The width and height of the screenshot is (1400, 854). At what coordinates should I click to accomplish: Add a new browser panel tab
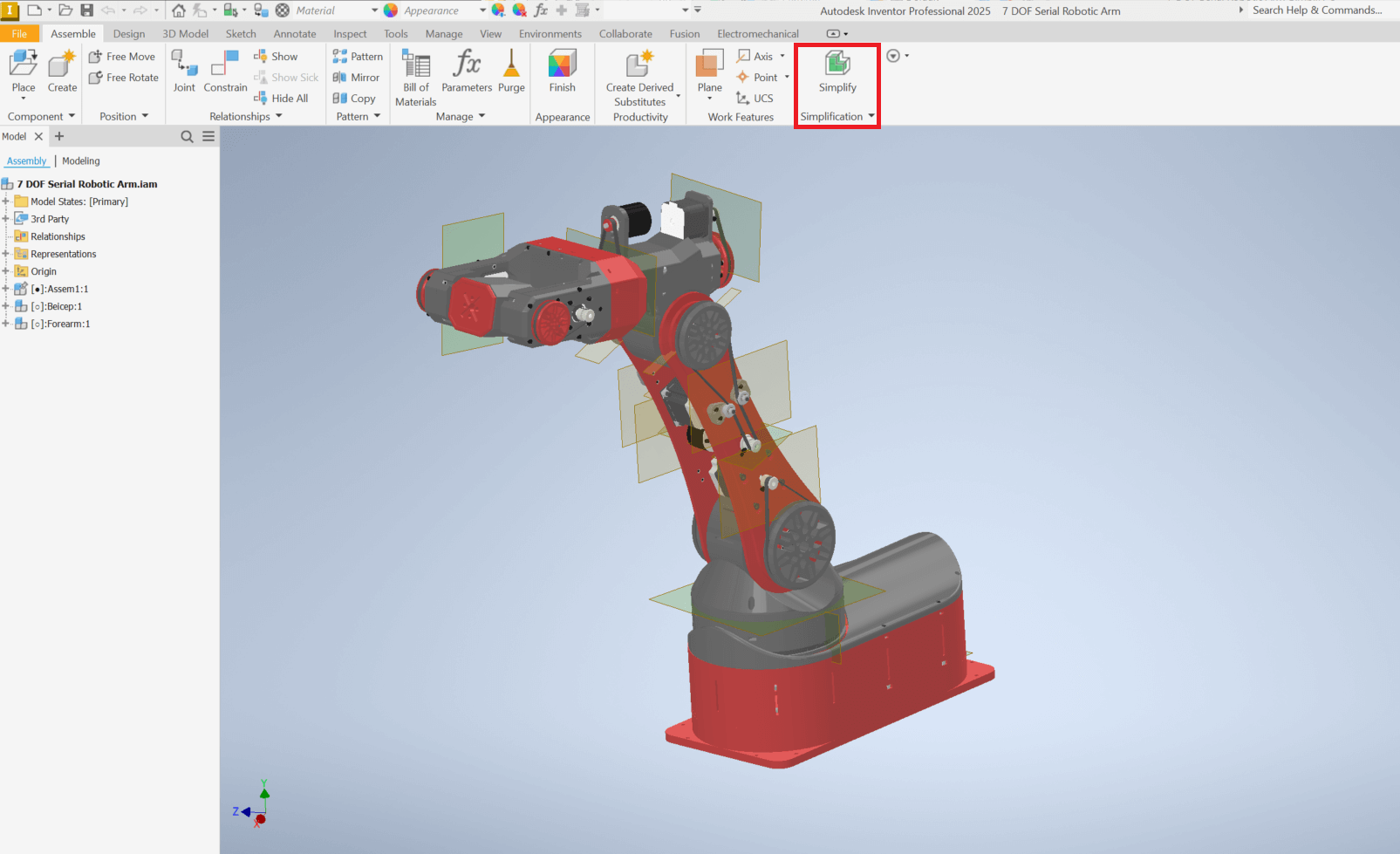point(59,137)
